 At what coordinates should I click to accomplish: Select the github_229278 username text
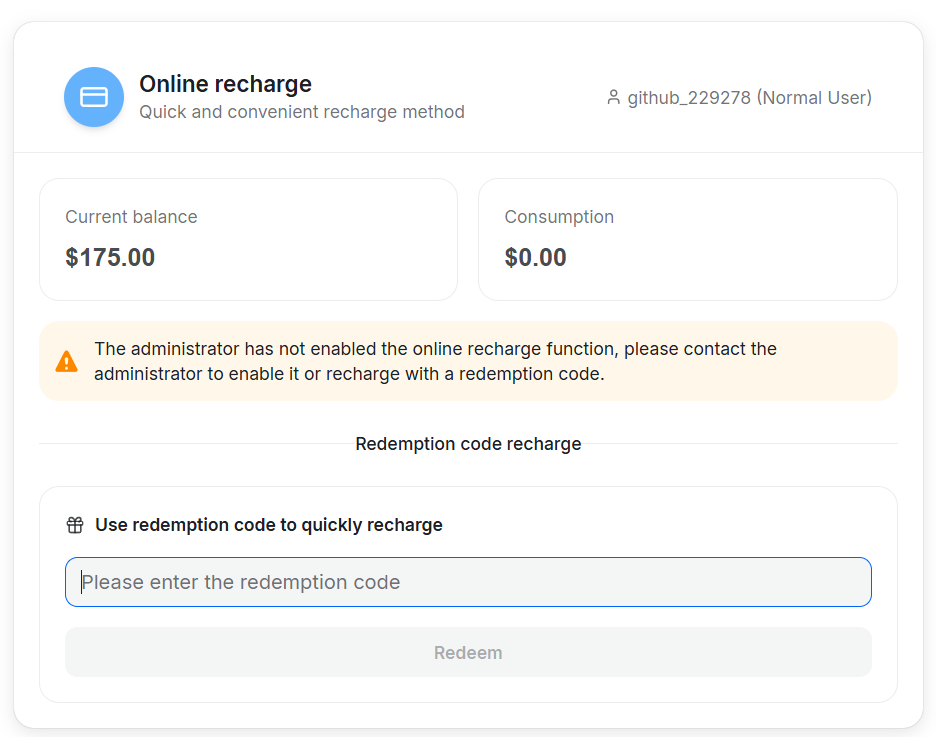pos(689,98)
